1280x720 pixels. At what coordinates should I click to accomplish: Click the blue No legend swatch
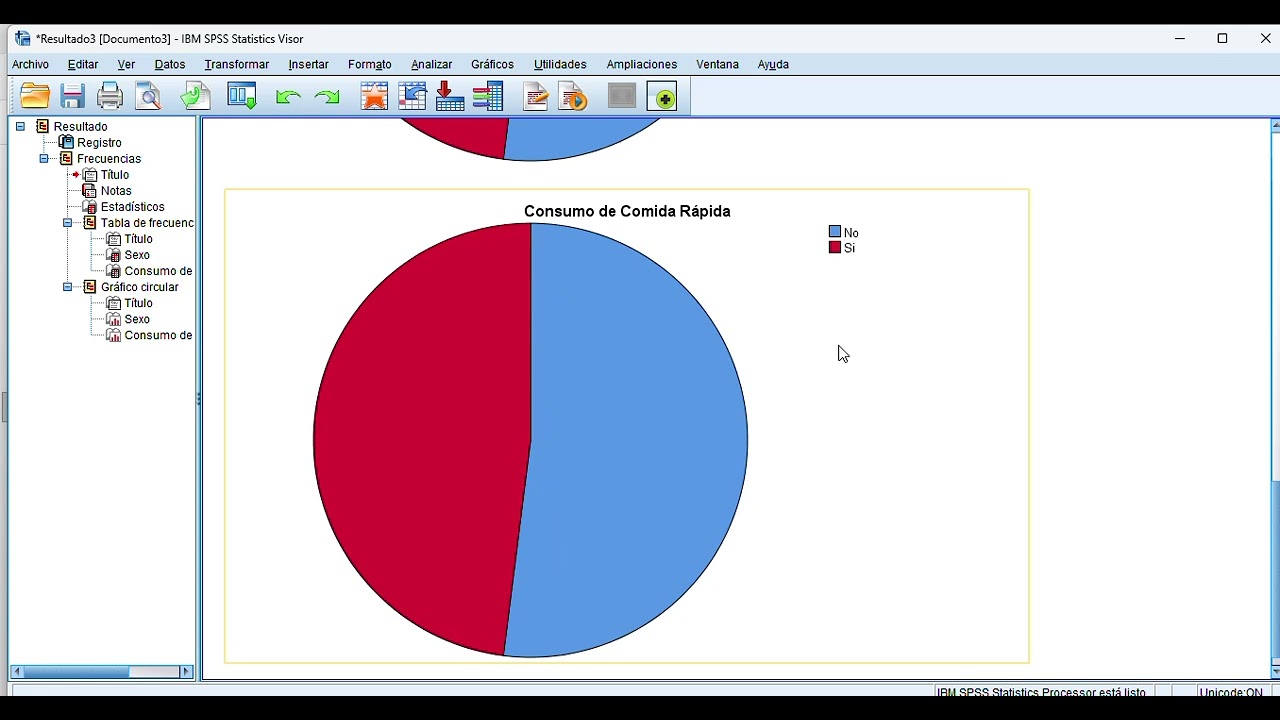coord(835,232)
